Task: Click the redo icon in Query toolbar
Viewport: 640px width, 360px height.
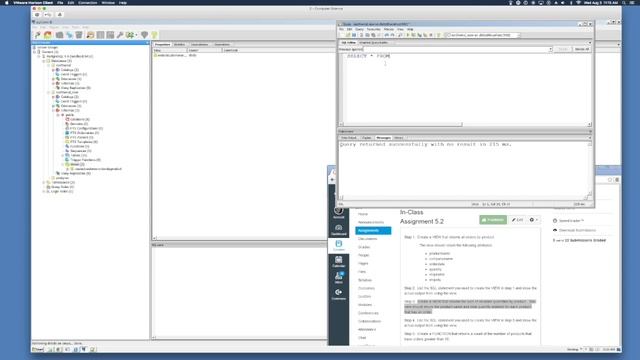Action: (x=392, y=36)
